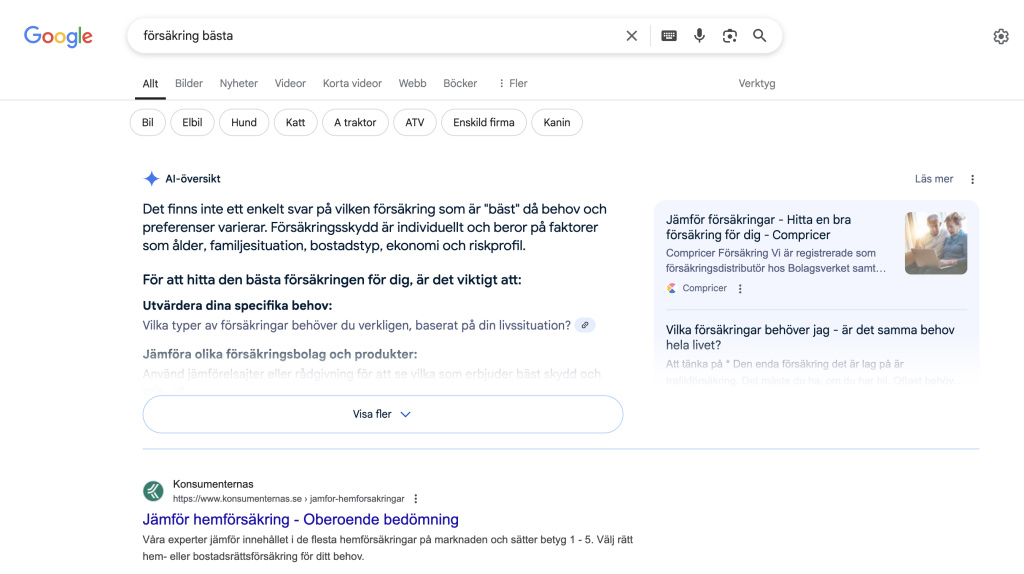Clear the search query with X
Viewport: 1024px width, 574px height.
click(632, 36)
